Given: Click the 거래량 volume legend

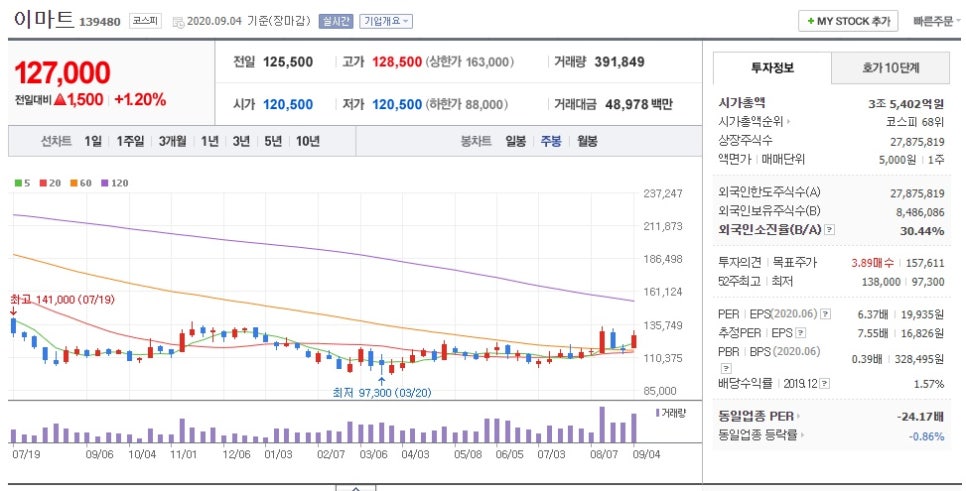Looking at the screenshot, I should (671, 413).
